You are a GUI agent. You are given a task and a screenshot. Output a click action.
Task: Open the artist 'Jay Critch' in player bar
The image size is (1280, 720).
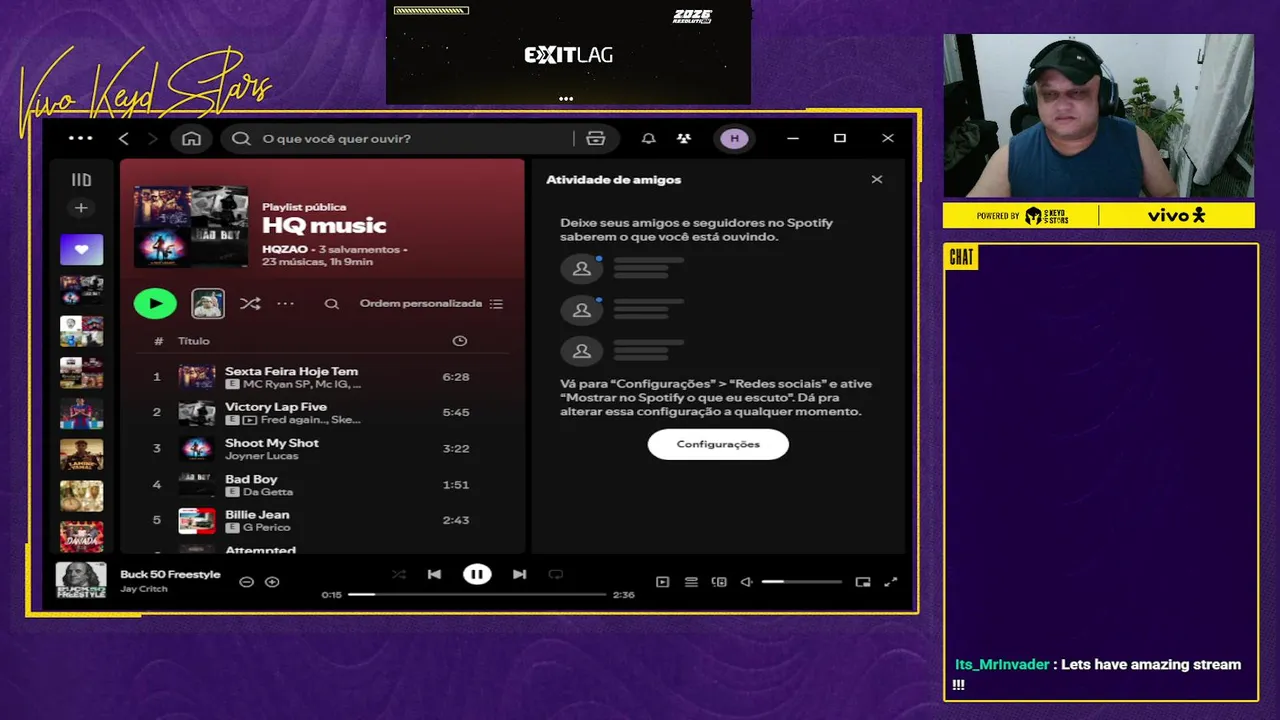144,589
